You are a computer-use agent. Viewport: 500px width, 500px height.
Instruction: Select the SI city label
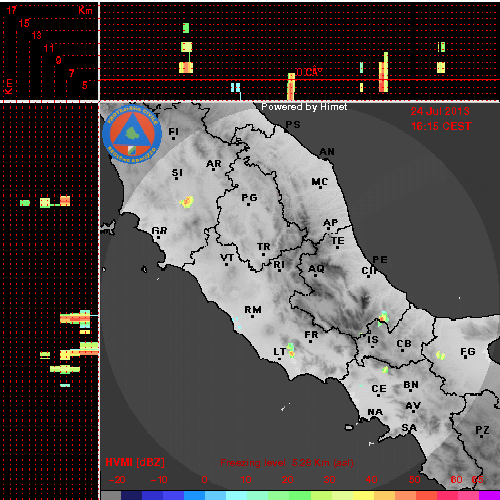[x=177, y=173]
